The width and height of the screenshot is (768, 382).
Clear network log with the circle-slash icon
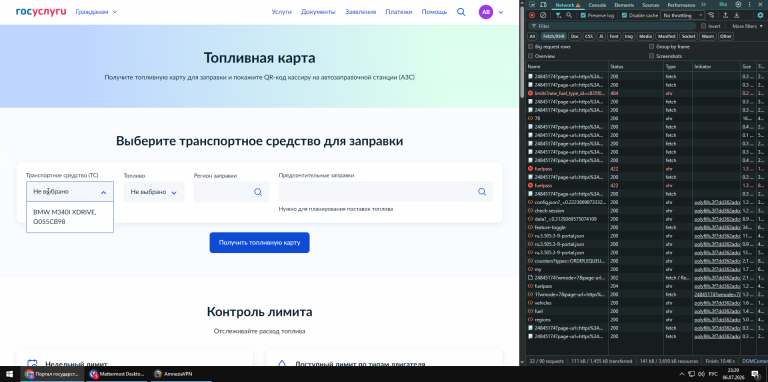click(x=543, y=15)
